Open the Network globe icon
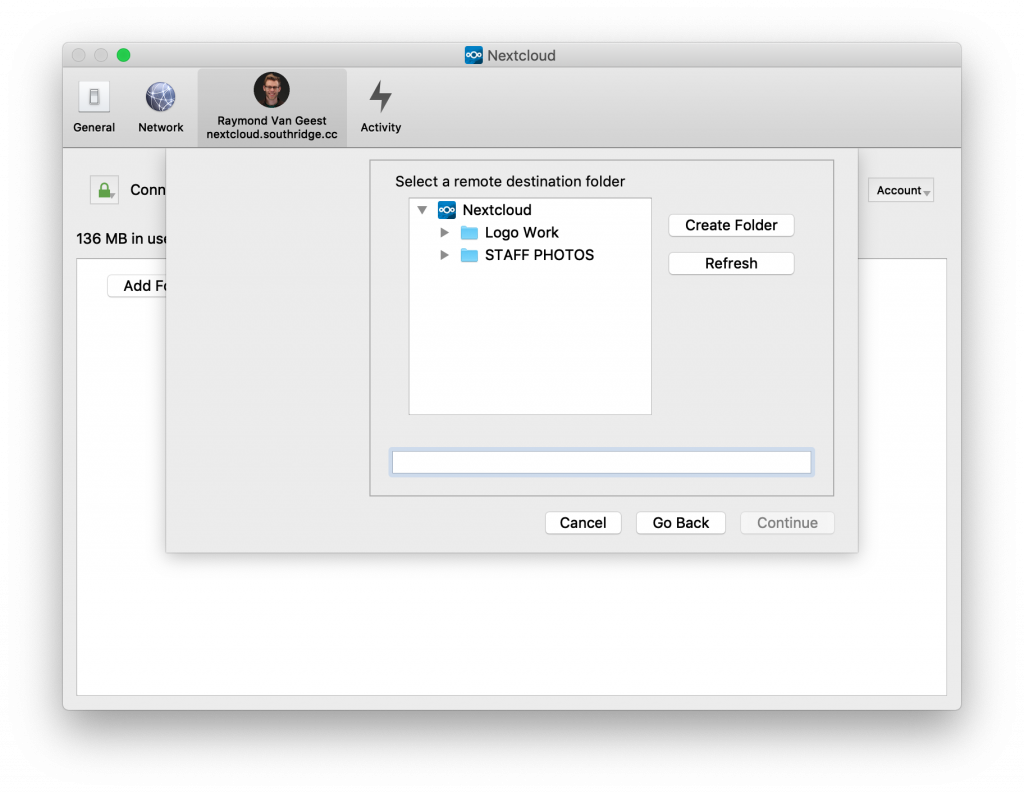The height and width of the screenshot is (793, 1024). tap(160, 98)
